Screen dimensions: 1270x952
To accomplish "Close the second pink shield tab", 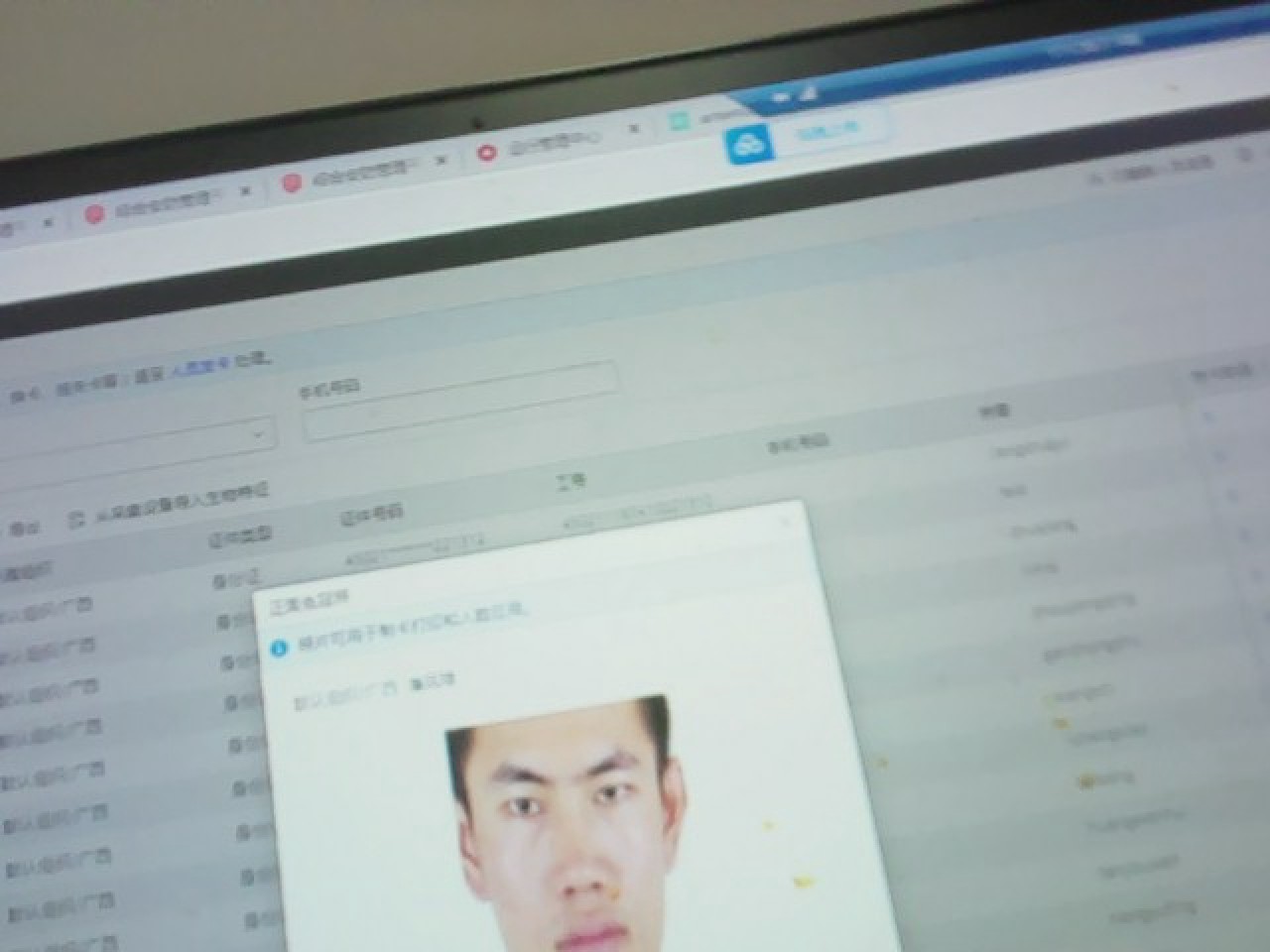I will pos(442,159).
